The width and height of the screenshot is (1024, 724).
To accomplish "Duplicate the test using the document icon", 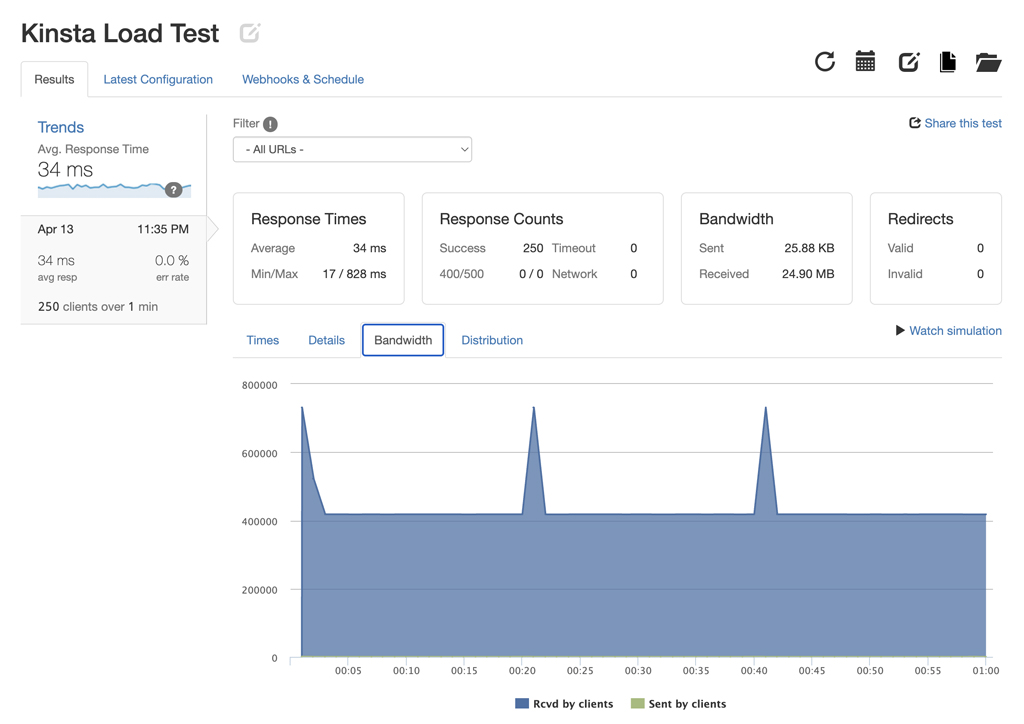I will [x=947, y=61].
